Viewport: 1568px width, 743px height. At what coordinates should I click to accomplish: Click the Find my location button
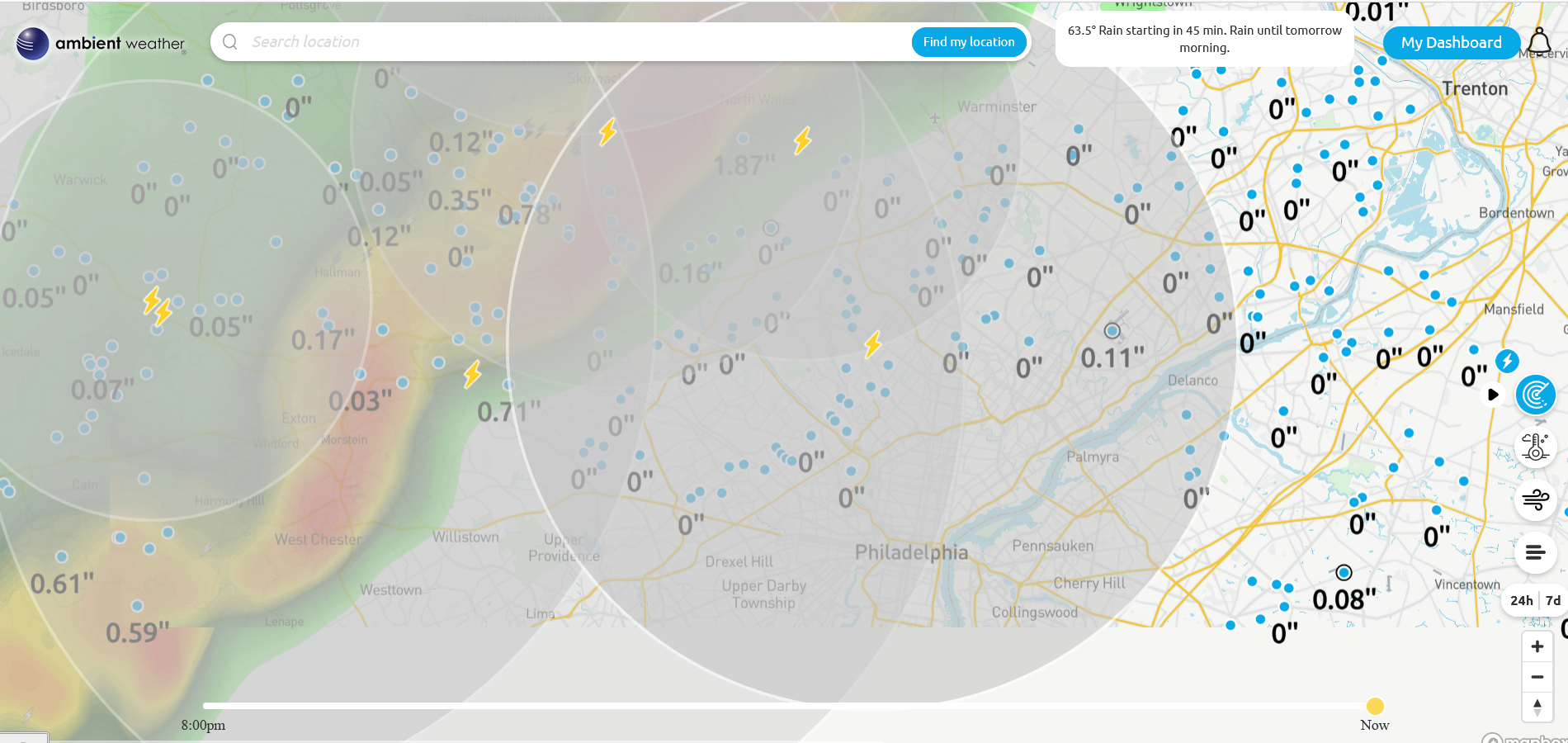(x=969, y=42)
